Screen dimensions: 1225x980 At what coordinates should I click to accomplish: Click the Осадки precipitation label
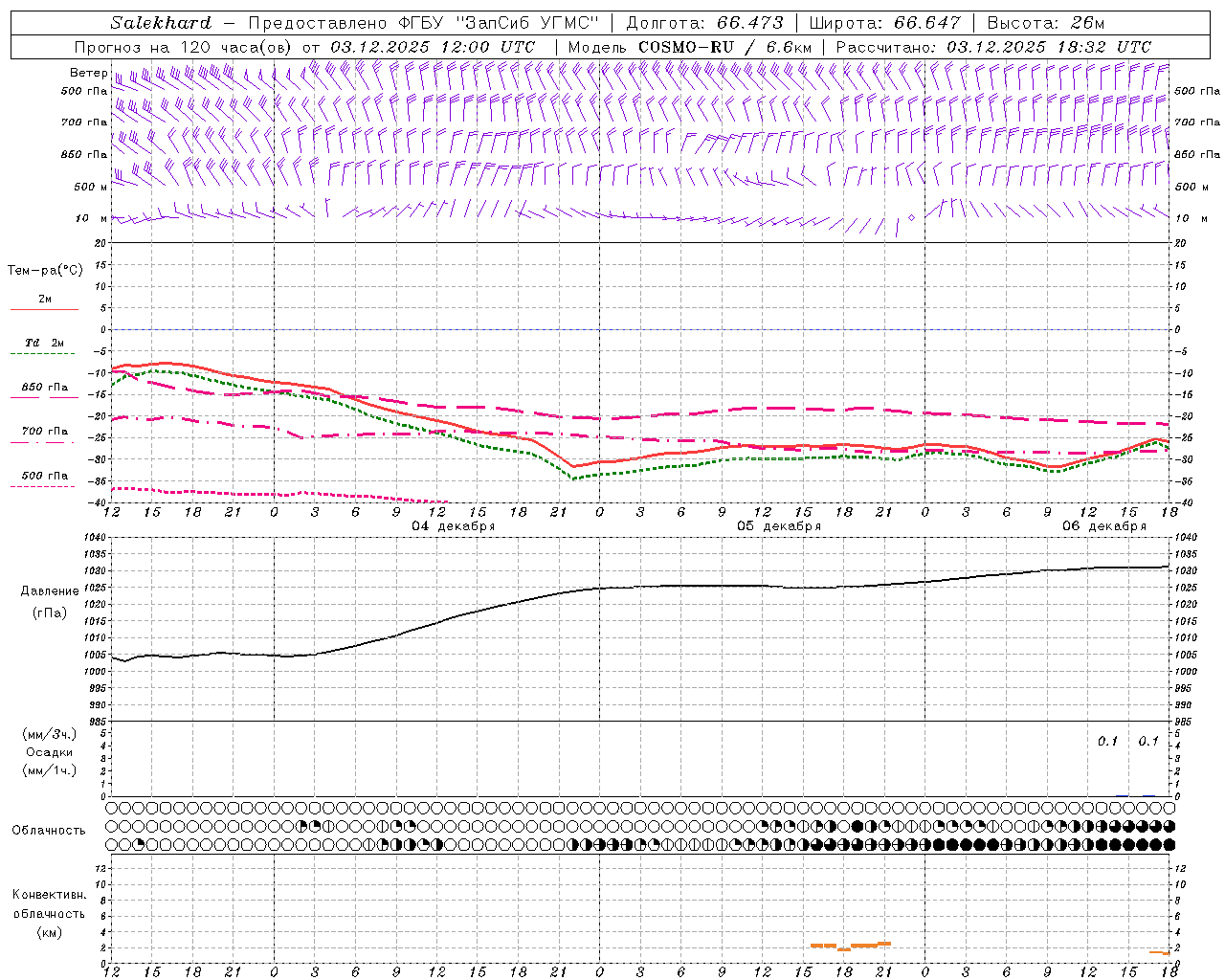pyautogui.click(x=50, y=752)
